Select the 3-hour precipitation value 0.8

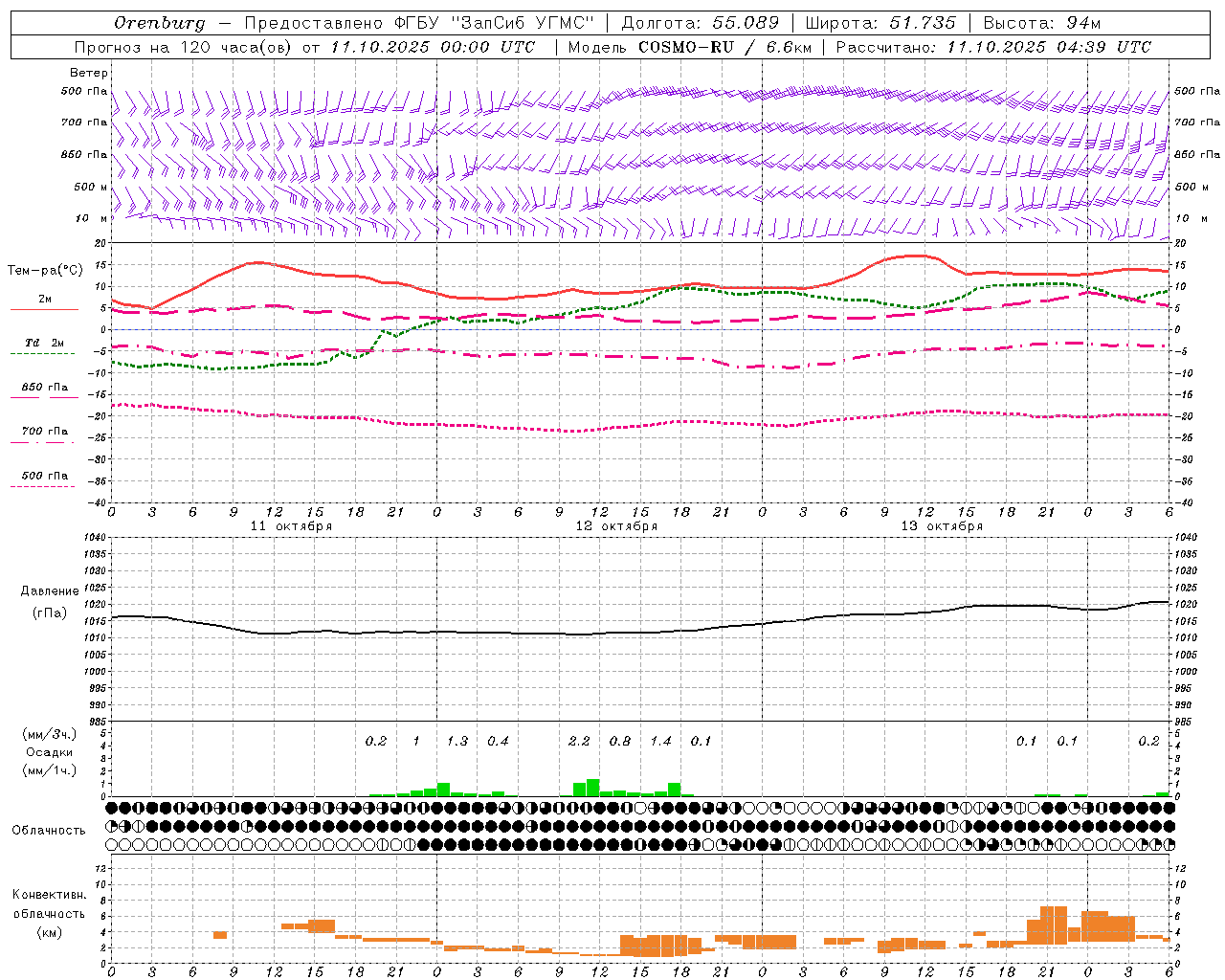point(620,741)
